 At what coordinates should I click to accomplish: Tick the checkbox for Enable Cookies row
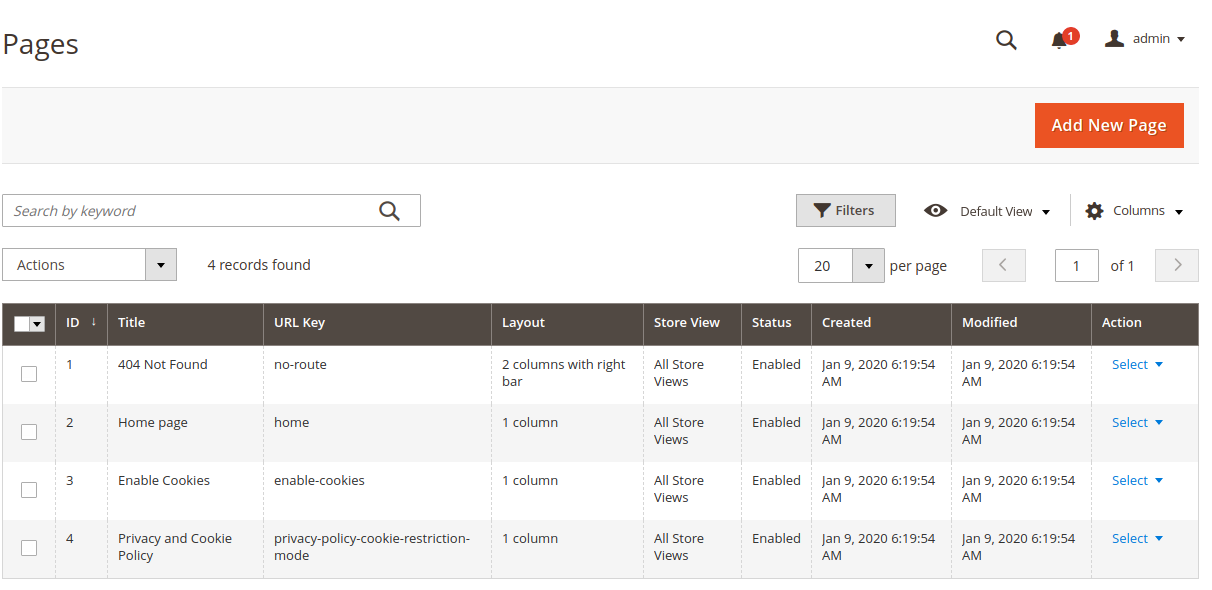(x=29, y=490)
